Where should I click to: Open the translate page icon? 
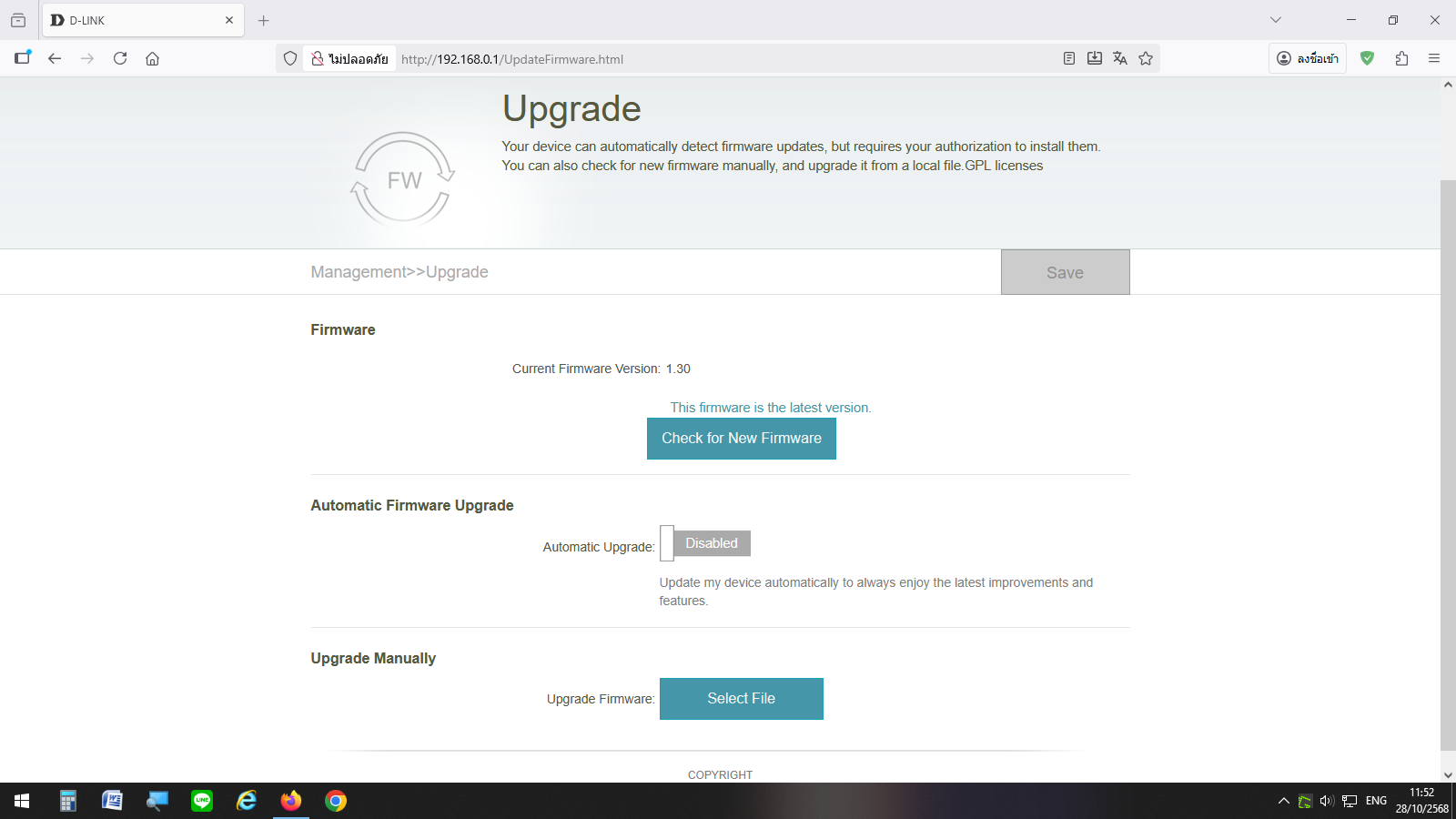[x=1120, y=58]
